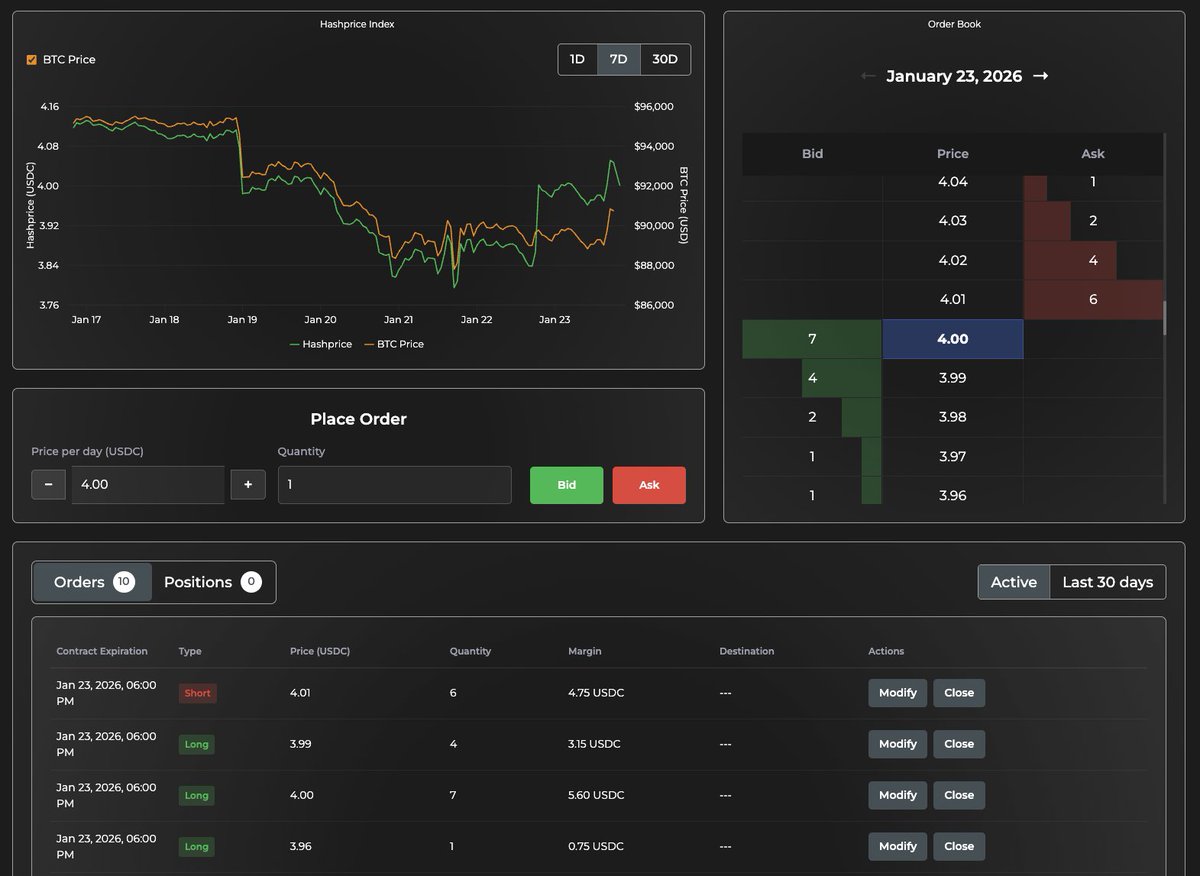Close the Long 3.99 order
The height and width of the screenshot is (876, 1200).
pos(959,744)
